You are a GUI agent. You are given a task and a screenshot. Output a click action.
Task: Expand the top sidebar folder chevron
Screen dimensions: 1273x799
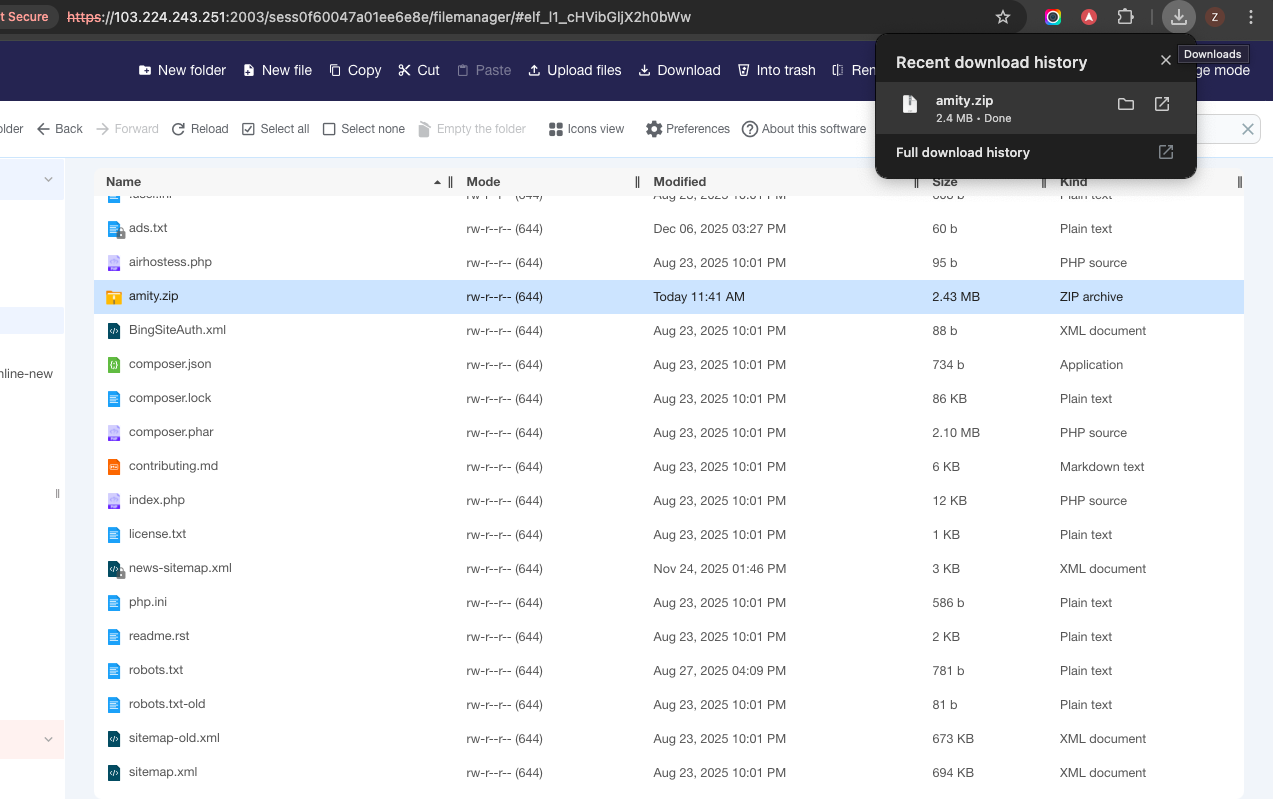pos(48,180)
